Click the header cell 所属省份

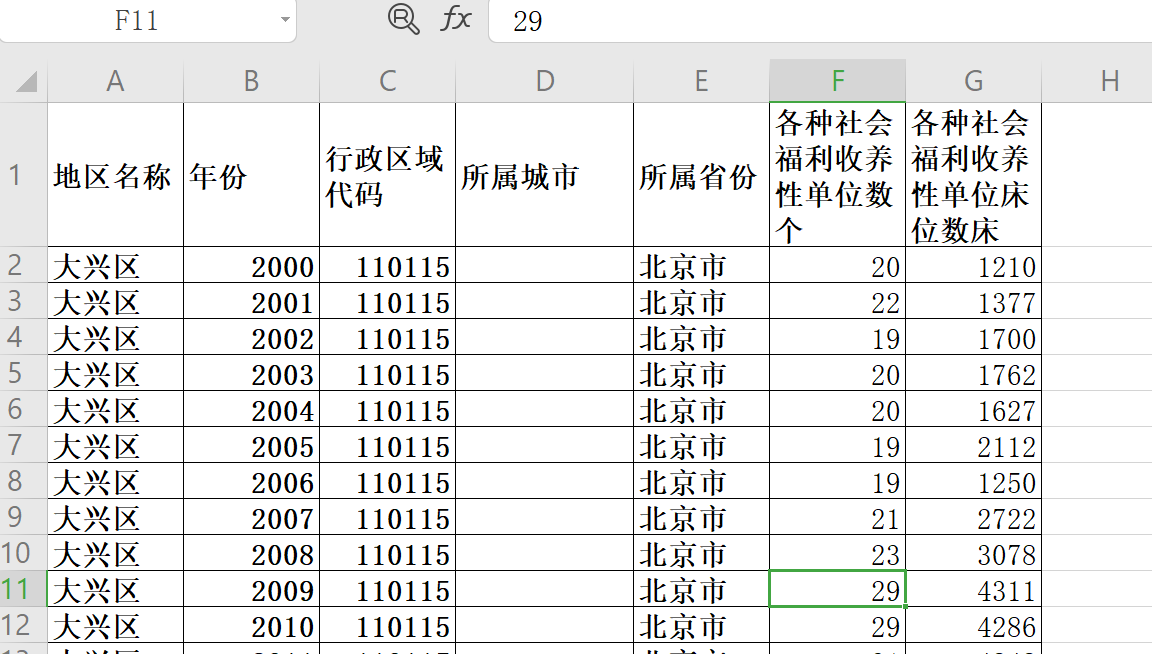tap(702, 175)
